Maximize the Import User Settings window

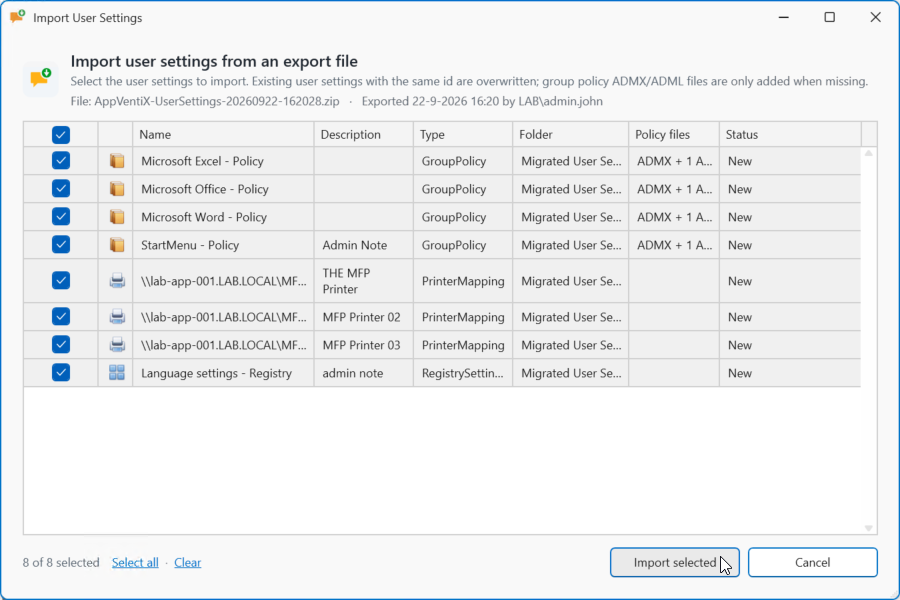[x=829, y=17]
